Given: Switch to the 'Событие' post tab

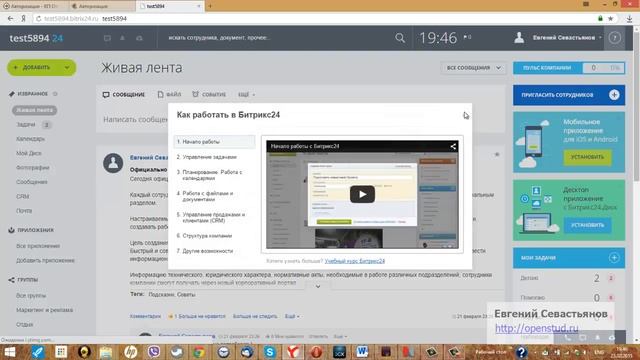Looking at the screenshot, I should pyautogui.click(x=209, y=94).
